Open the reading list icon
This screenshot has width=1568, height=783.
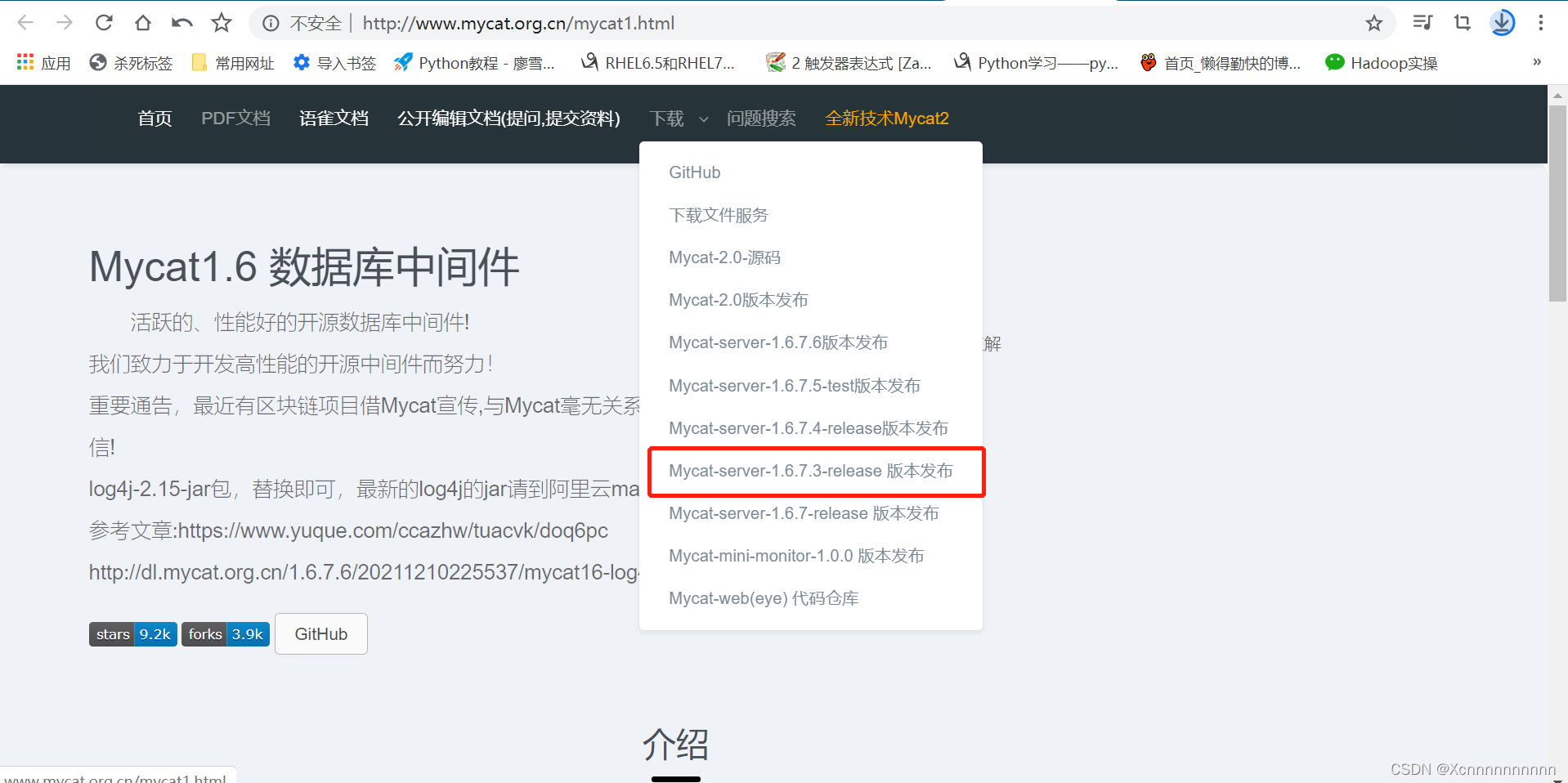point(1422,23)
